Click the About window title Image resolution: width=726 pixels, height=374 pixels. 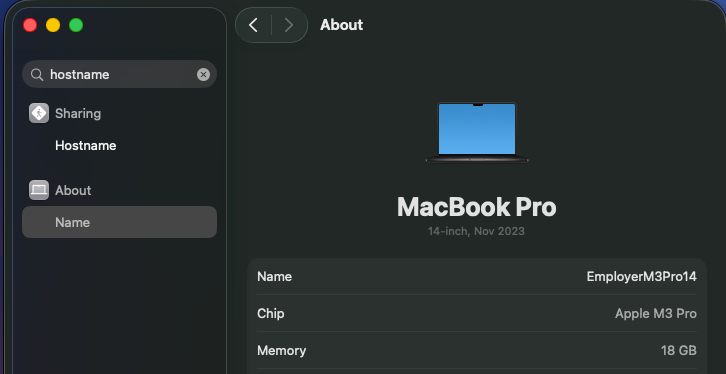coord(342,25)
